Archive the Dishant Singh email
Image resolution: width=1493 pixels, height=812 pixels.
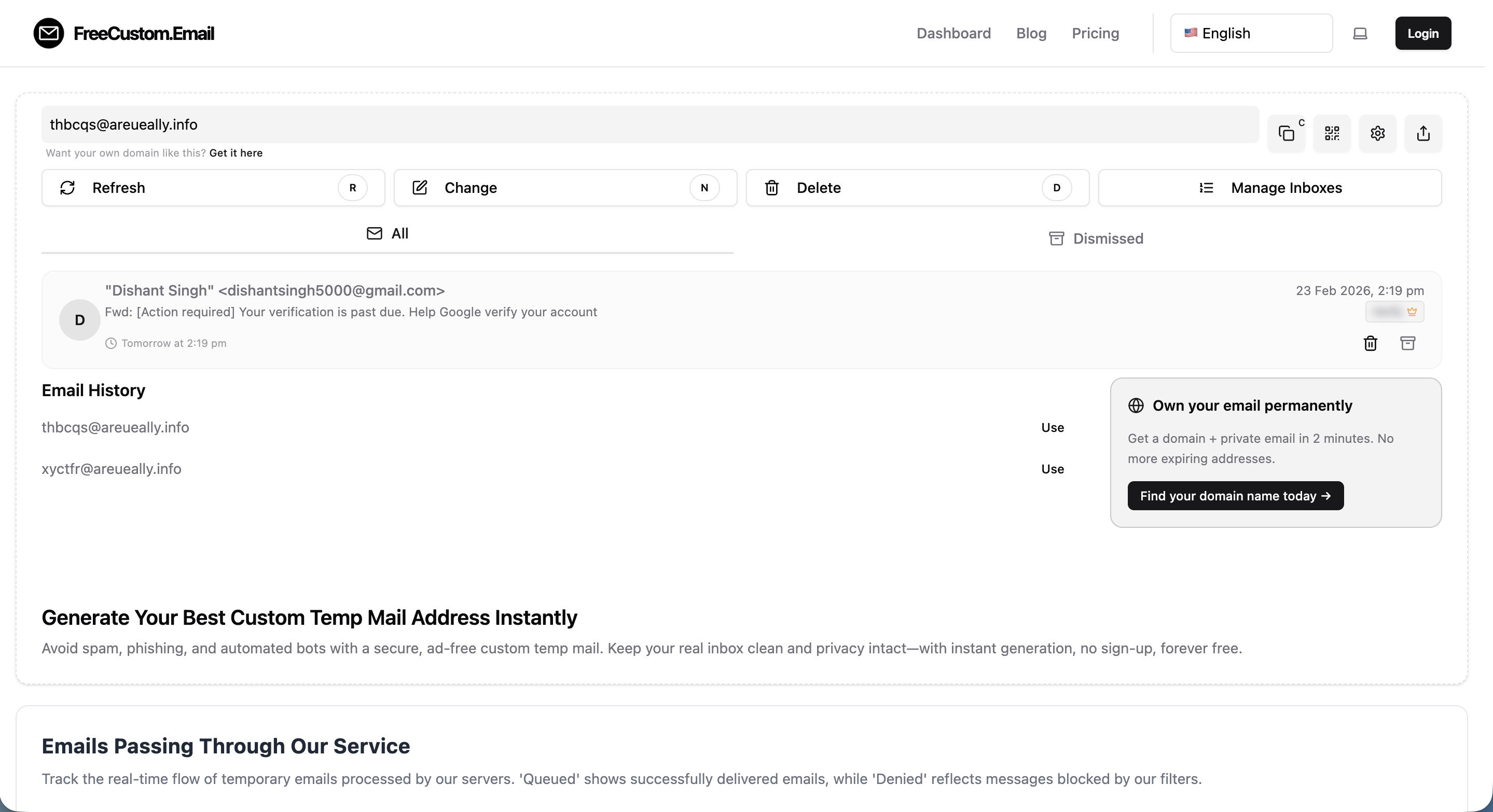(x=1408, y=343)
